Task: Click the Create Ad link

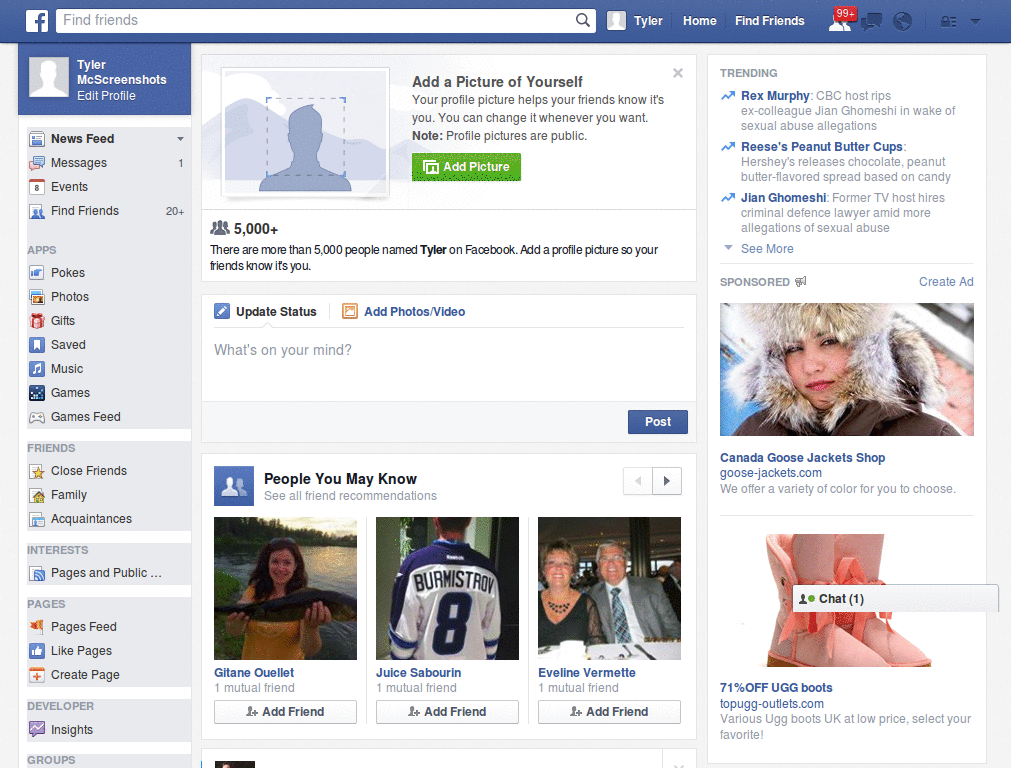Action: coord(946,282)
